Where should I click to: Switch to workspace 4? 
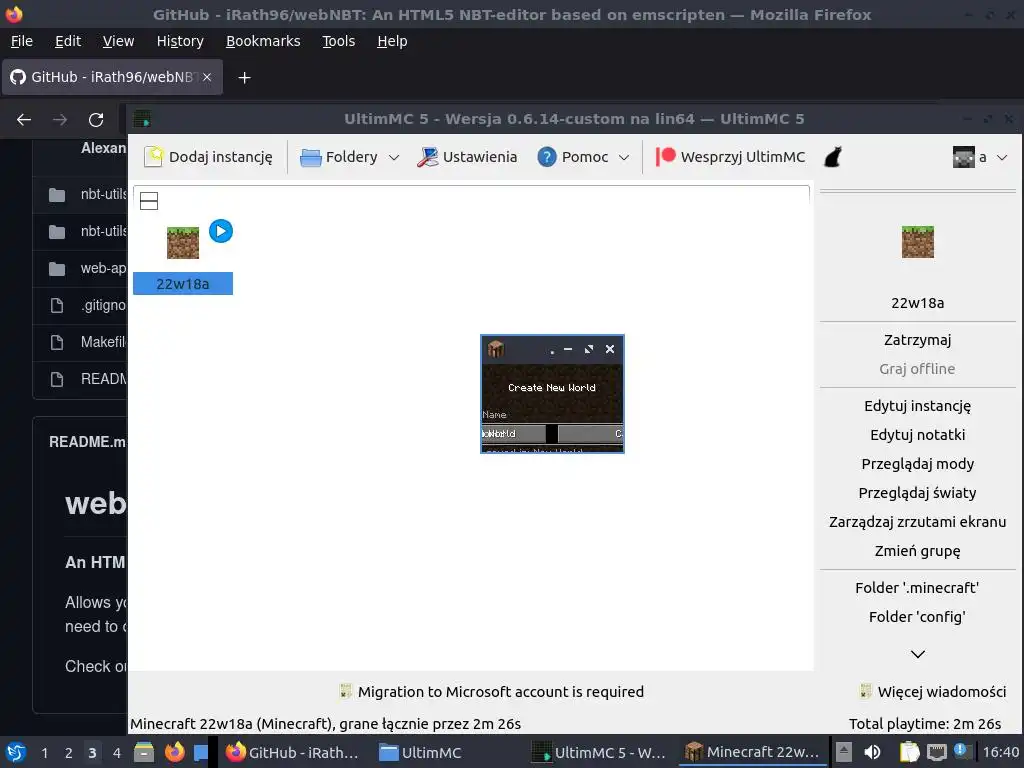pos(117,753)
